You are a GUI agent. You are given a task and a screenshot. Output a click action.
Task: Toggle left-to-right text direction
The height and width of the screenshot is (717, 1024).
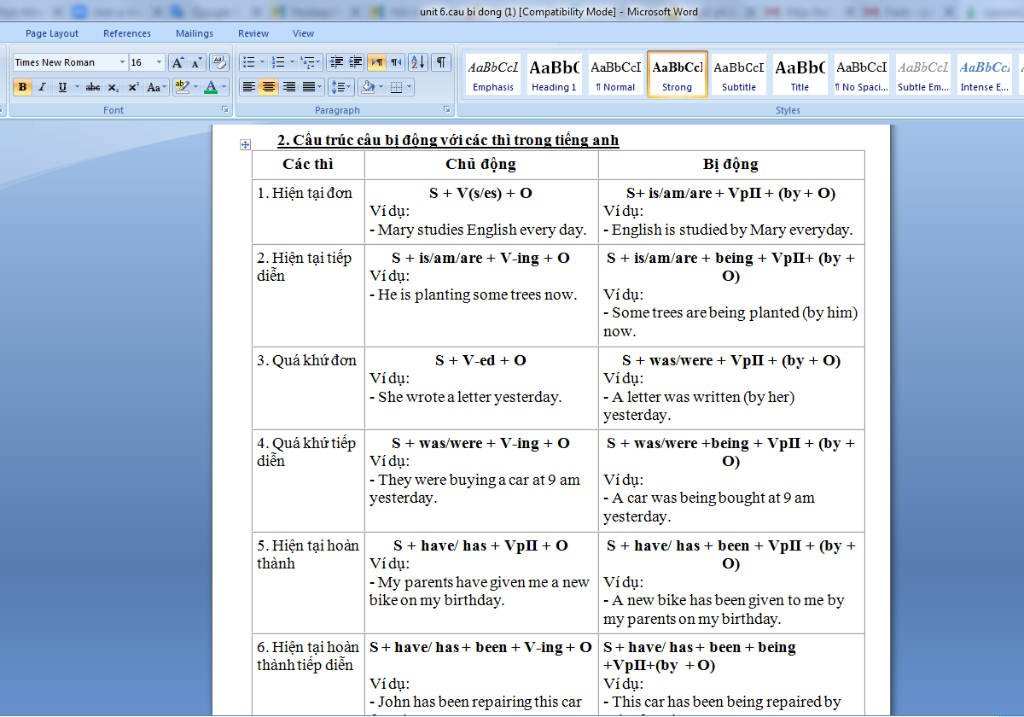pos(376,63)
